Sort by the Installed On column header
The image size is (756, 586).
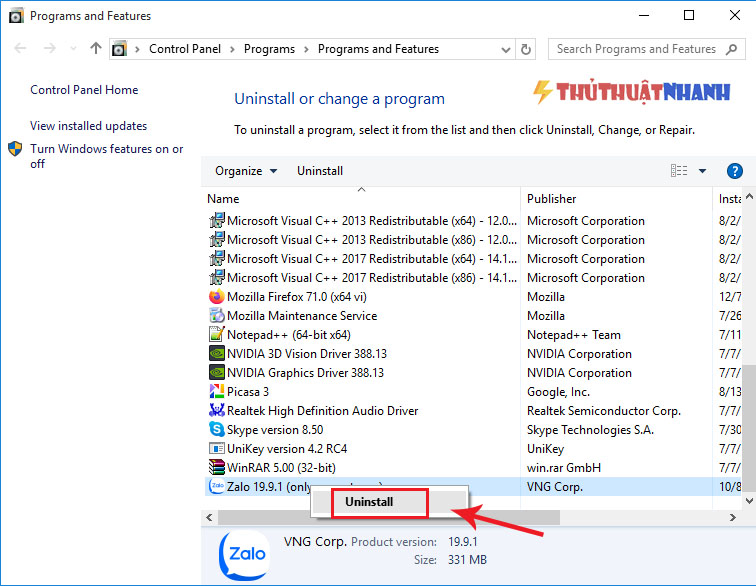(728, 199)
